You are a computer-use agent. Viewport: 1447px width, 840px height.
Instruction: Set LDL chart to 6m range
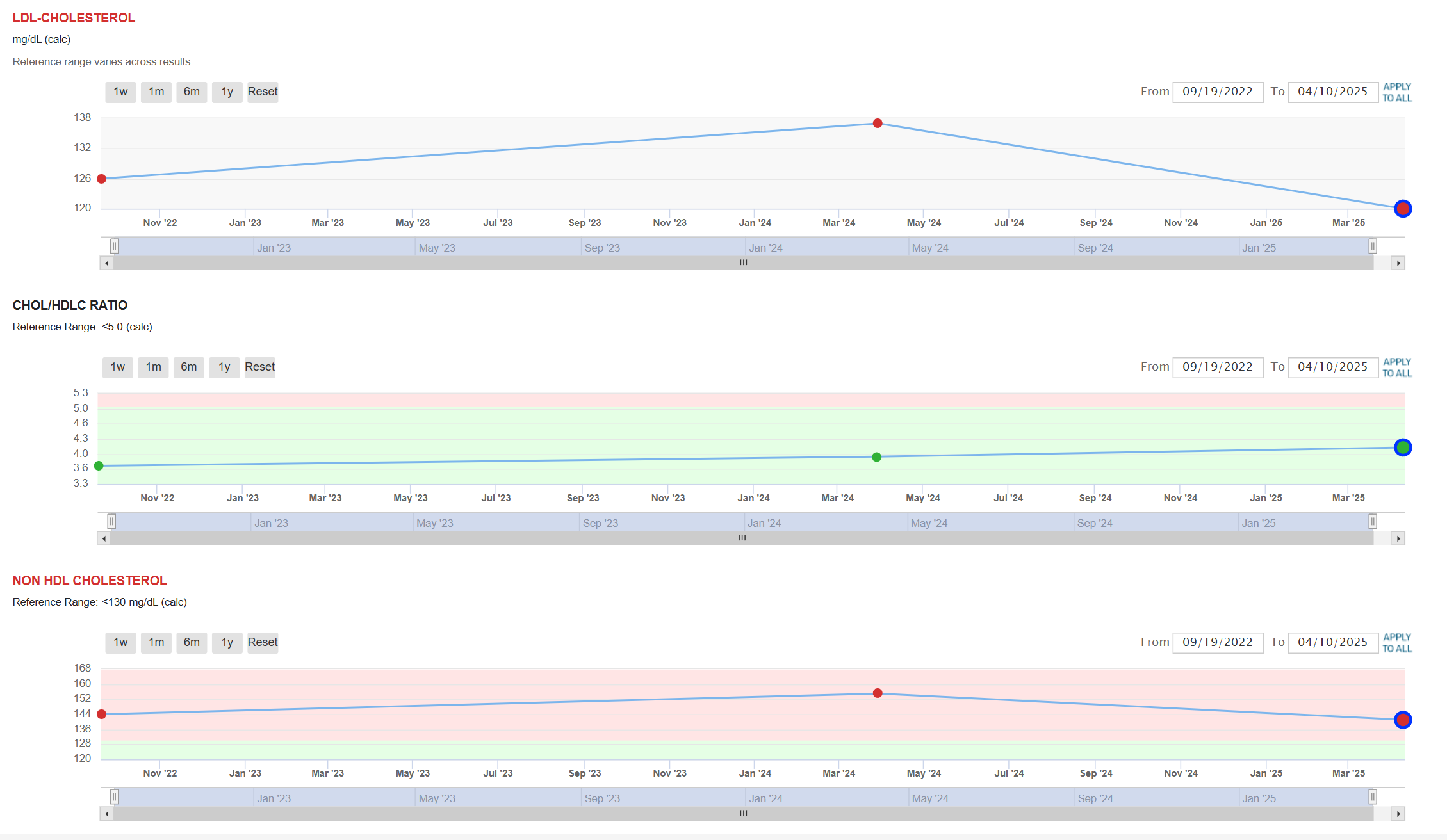pyautogui.click(x=192, y=92)
